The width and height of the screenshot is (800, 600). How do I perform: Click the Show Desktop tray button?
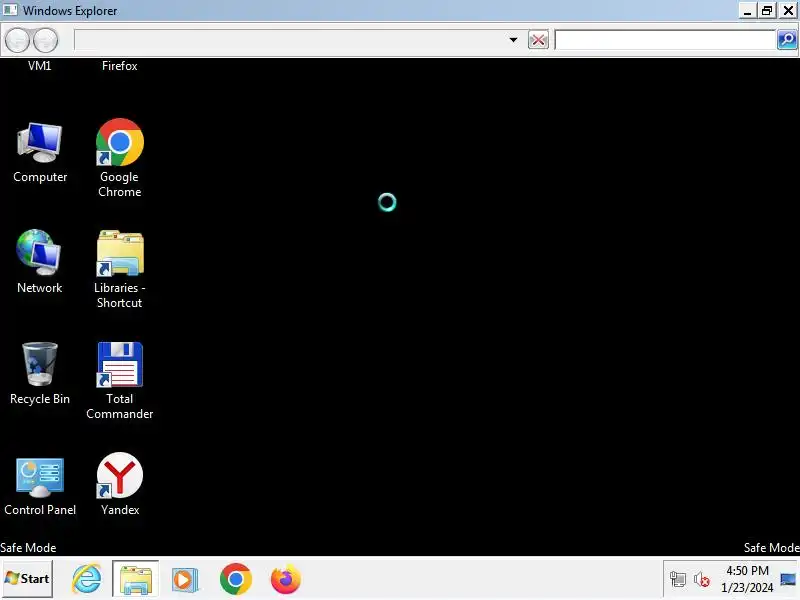(788, 579)
